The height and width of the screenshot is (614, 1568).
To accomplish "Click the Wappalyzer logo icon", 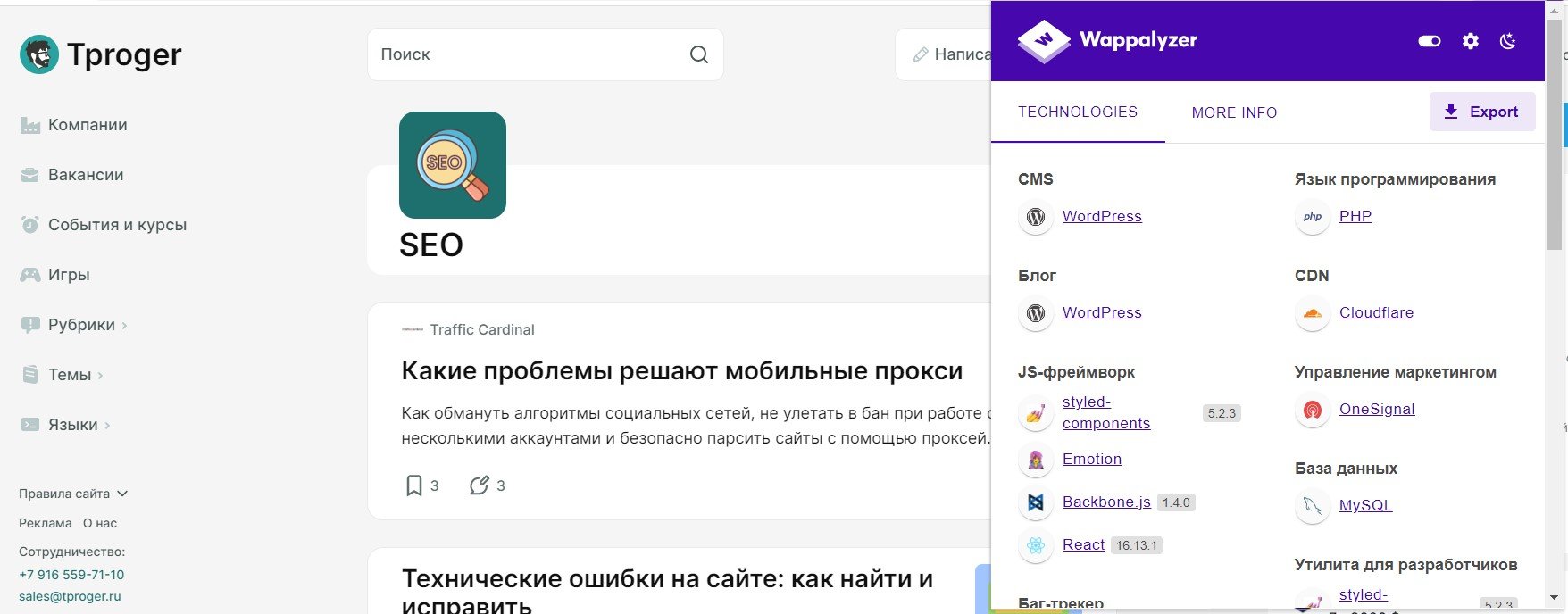I will [1044, 41].
